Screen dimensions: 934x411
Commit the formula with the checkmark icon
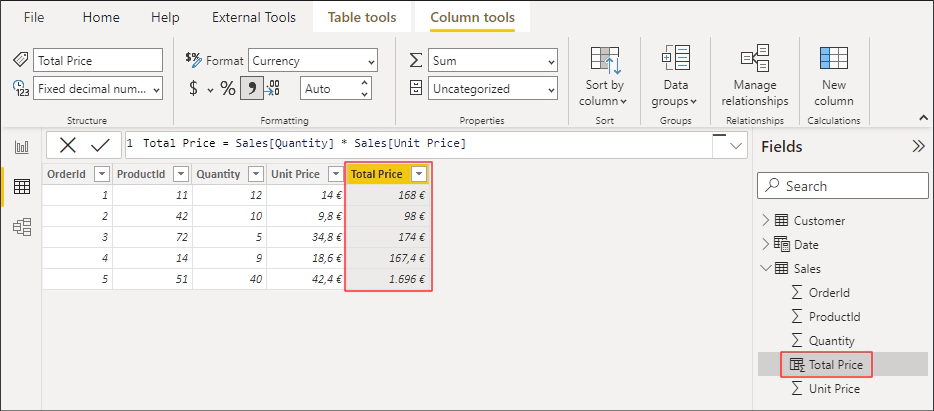click(101, 145)
